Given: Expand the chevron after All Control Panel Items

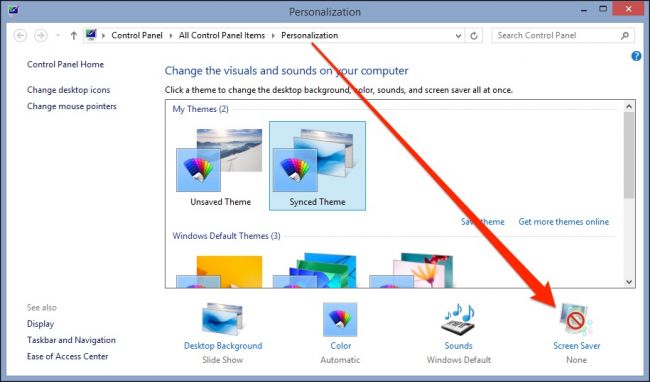Looking at the screenshot, I should pyautogui.click(x=273, y=36).
